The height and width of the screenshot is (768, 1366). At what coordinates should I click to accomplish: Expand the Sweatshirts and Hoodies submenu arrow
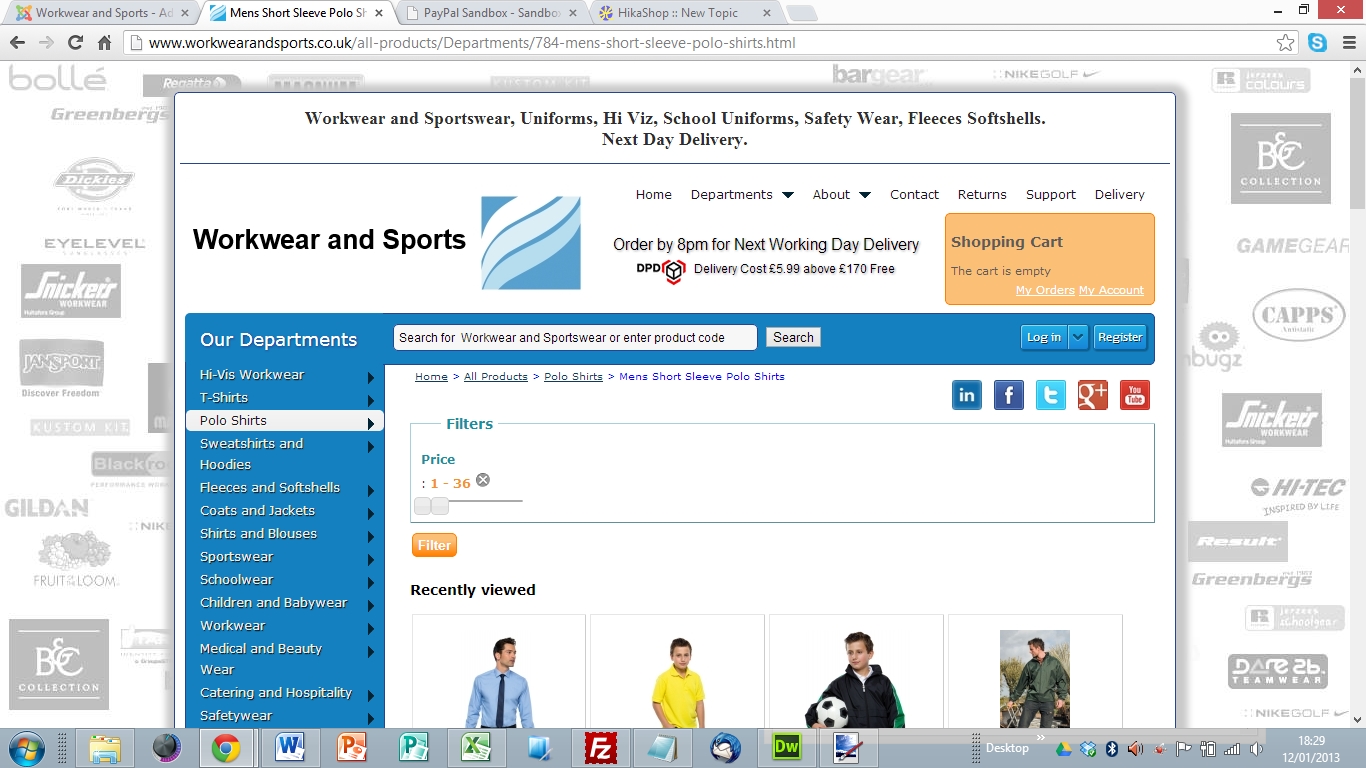pyautogui.click(x=371, y=447)
